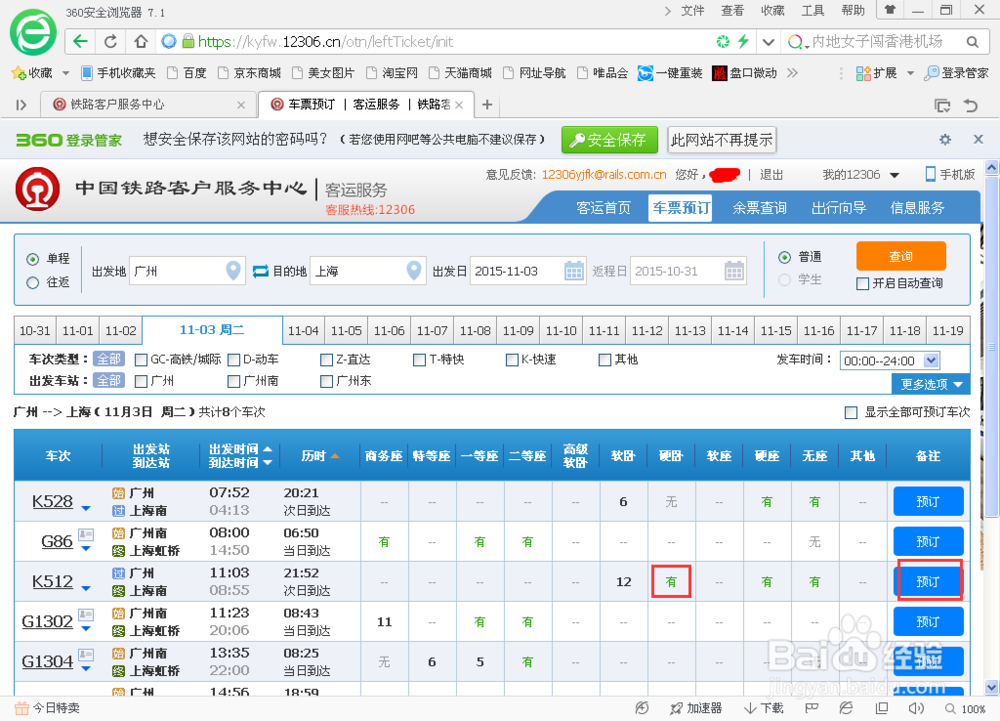The height and width of the screenshot is (721, 1000).
Task: Open the 发车时间 time range dropdown
Action: pos(889,359)
